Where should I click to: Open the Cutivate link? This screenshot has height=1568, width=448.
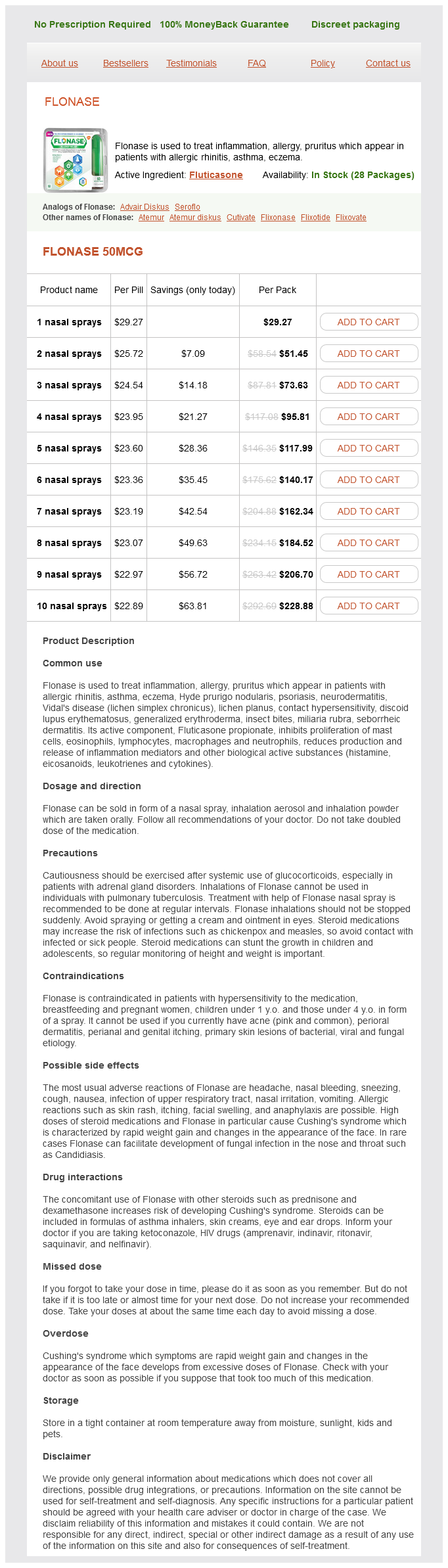[241, 218]
